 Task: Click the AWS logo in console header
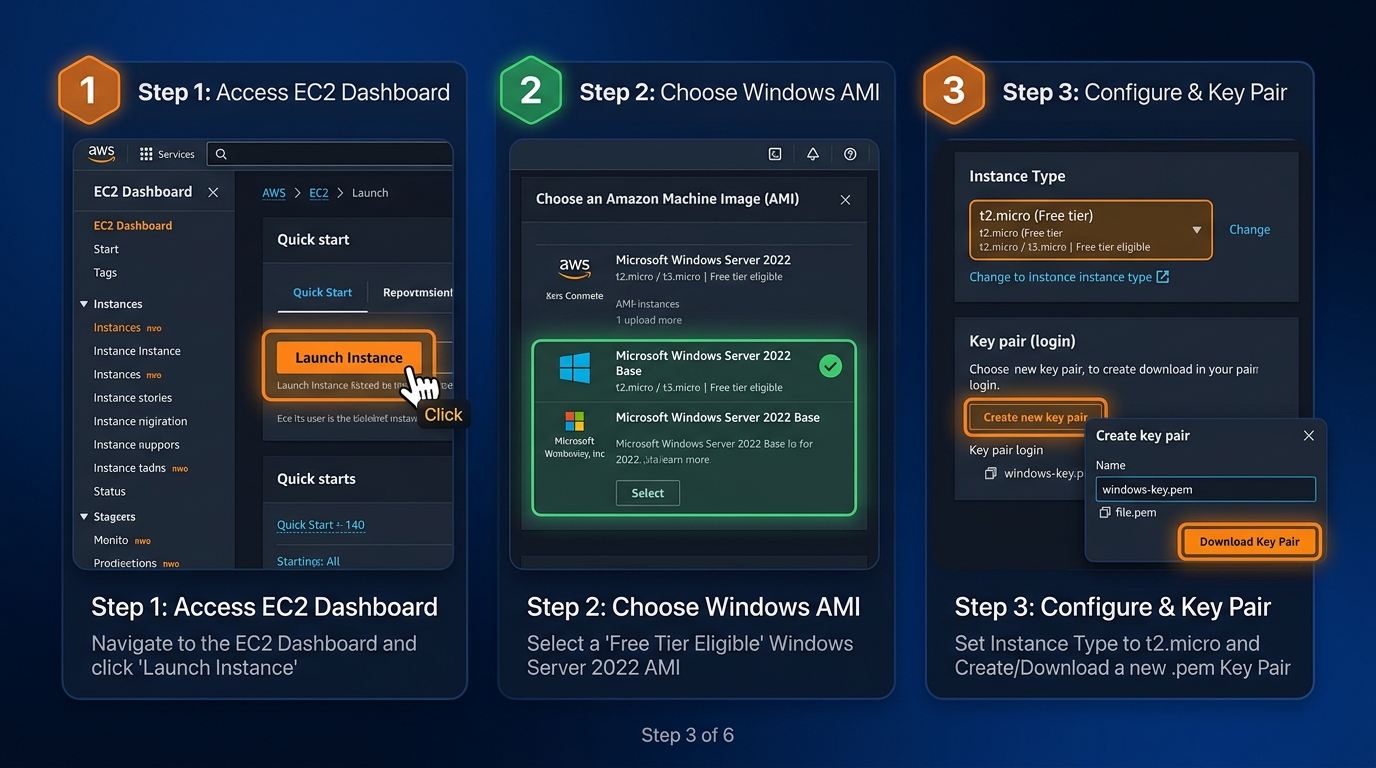tap(101, 153)
